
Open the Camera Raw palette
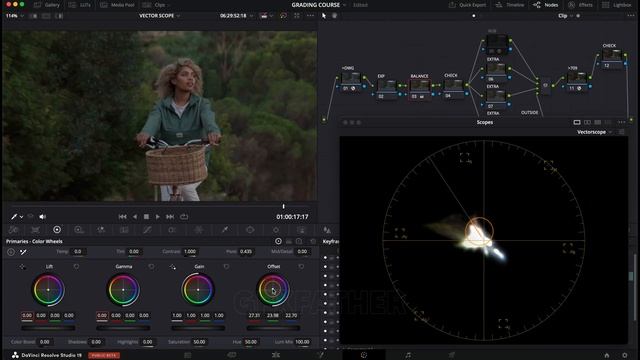tap(13, 230)
